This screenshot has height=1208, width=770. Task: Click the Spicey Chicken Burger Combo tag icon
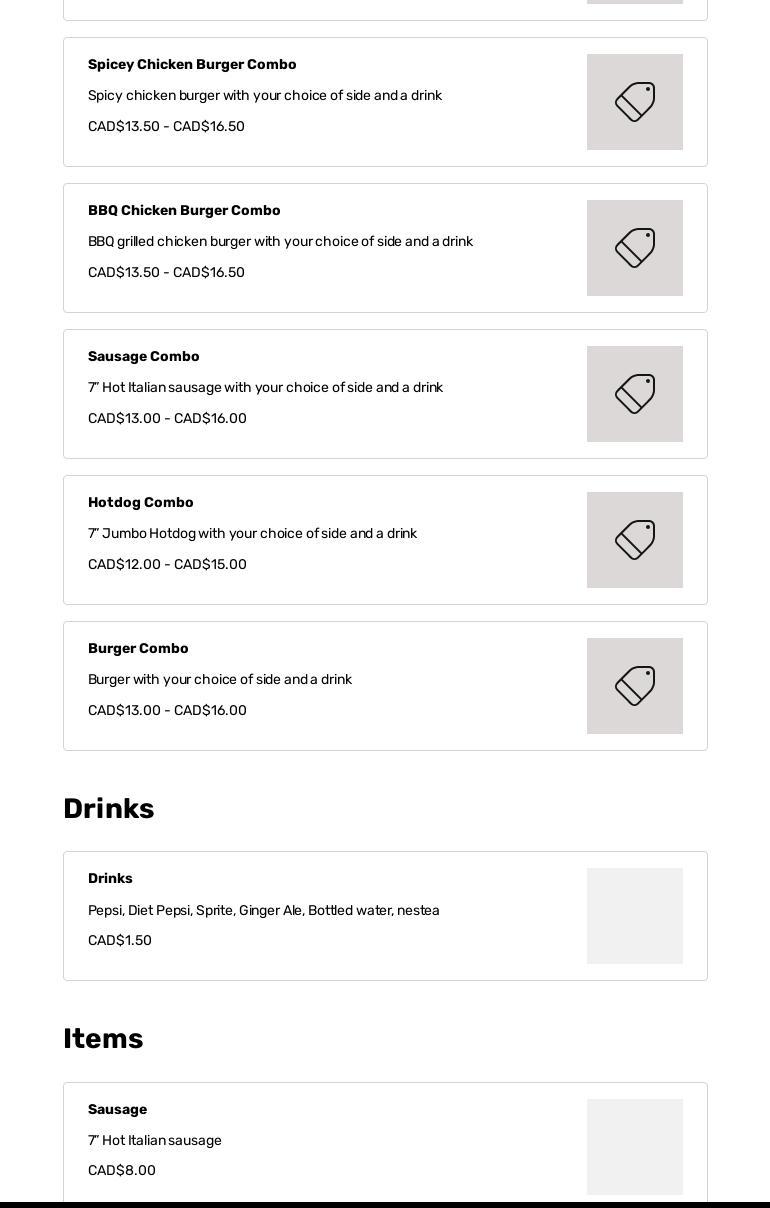[x=634, y=102]
